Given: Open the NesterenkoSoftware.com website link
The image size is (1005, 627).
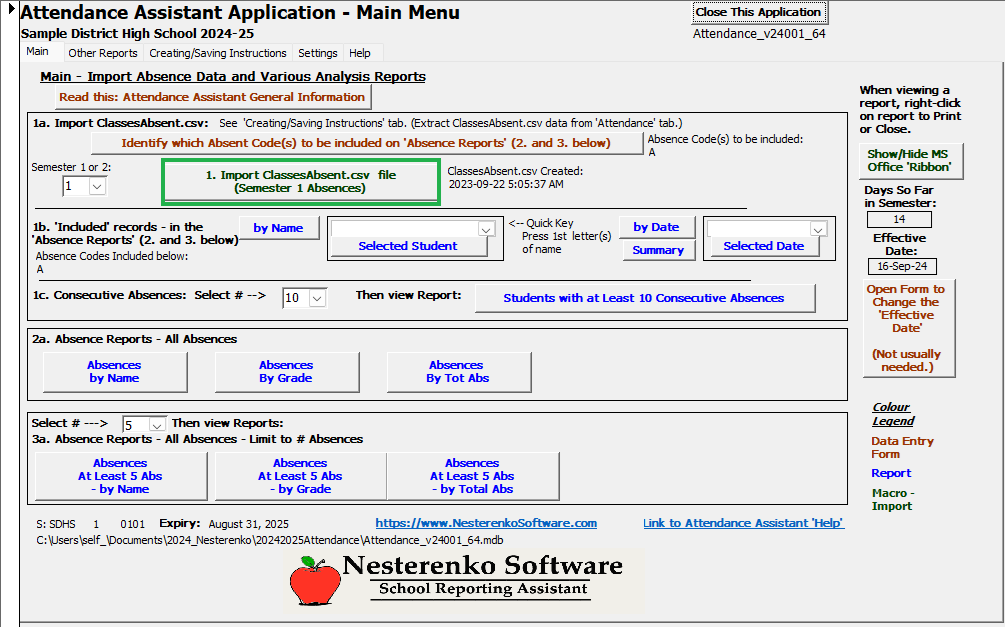Looking at the screenshot, I should point(486,523).
